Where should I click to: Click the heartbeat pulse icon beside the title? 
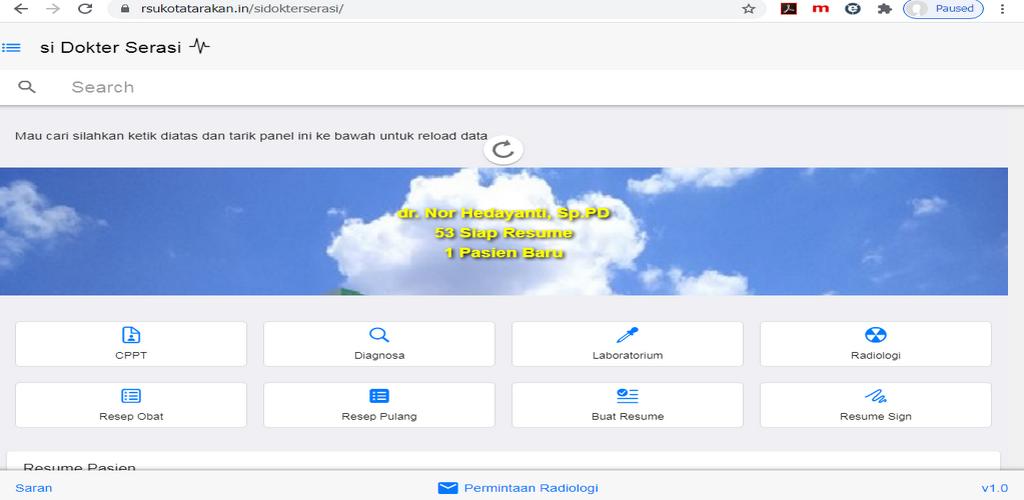point(200,46)
